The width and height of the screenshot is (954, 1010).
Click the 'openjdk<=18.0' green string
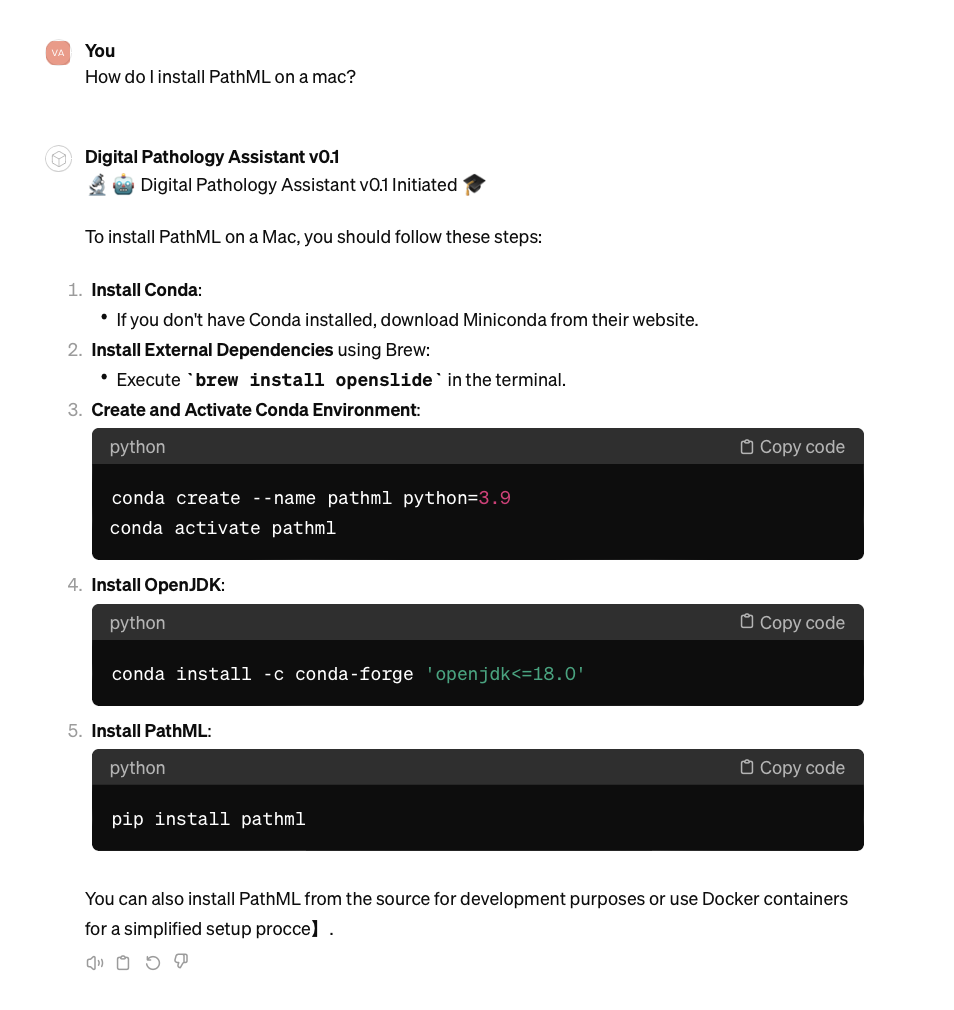[x=505, y=674]
